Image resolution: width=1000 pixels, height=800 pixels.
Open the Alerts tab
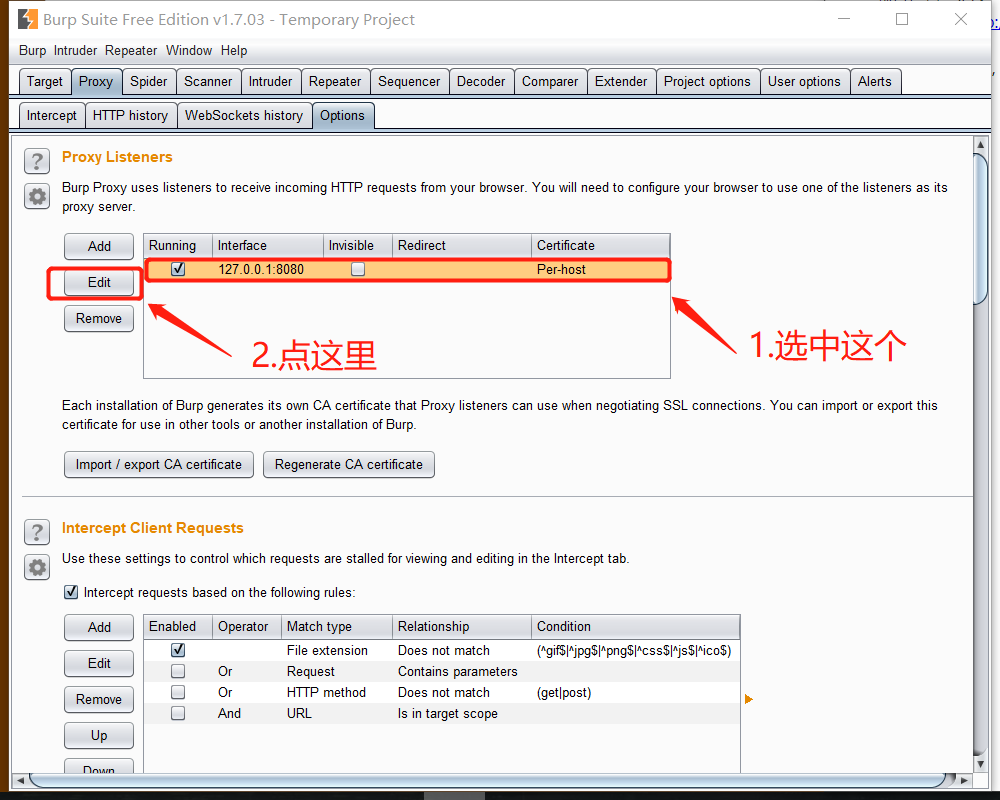point(874,82)
